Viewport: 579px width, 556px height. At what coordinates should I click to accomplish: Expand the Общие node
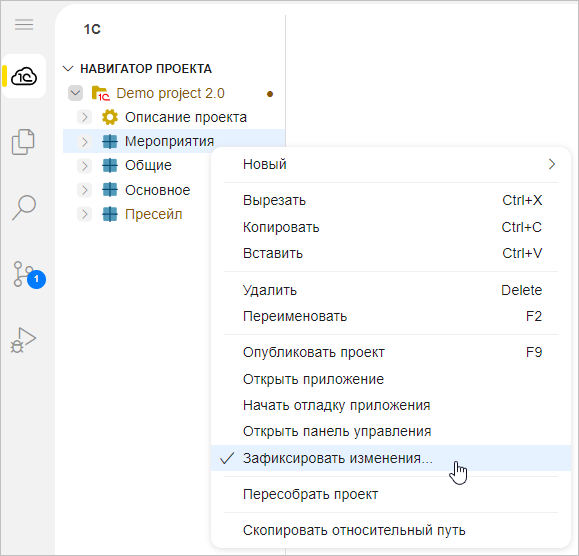(x=85, y=166)
